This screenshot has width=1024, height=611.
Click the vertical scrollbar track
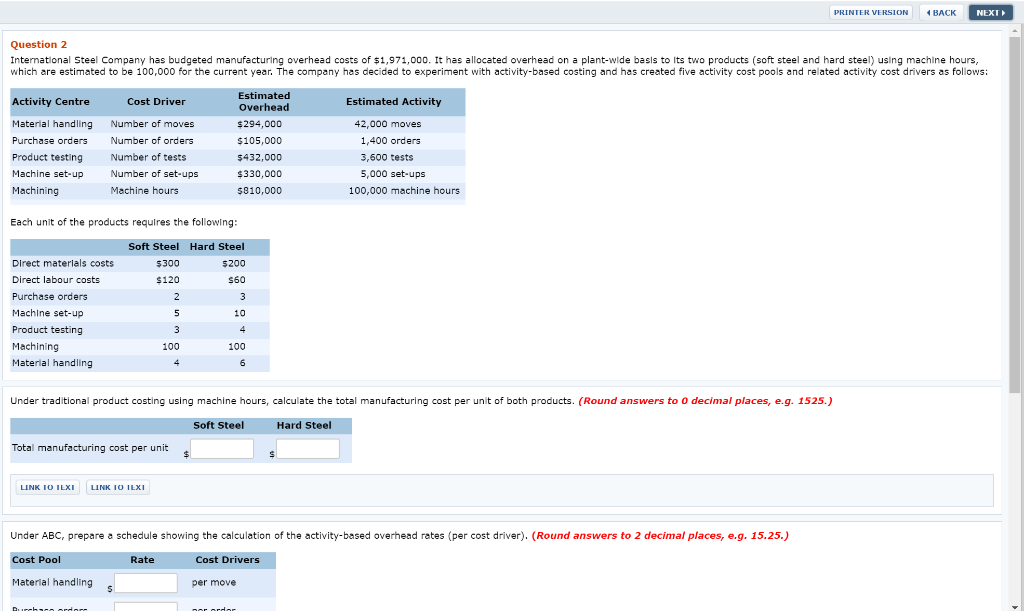tap(1017, 300)
